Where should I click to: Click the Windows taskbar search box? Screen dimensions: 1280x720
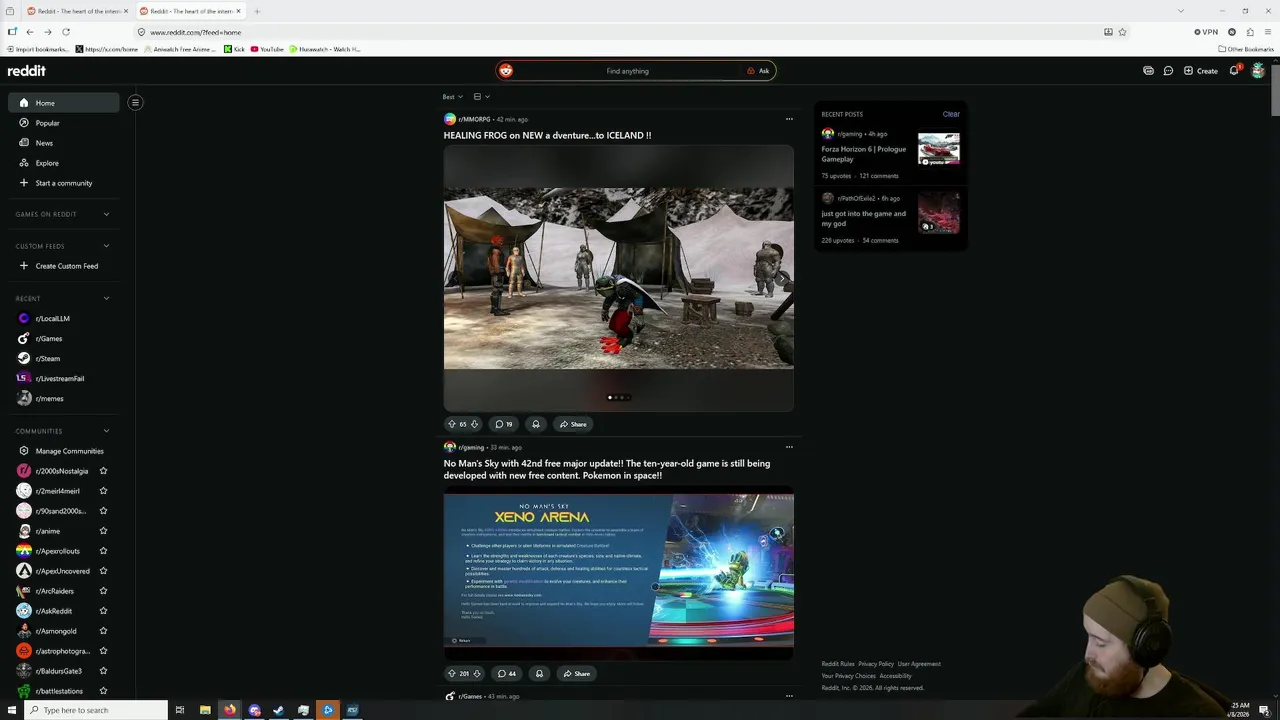coord(96,710)
